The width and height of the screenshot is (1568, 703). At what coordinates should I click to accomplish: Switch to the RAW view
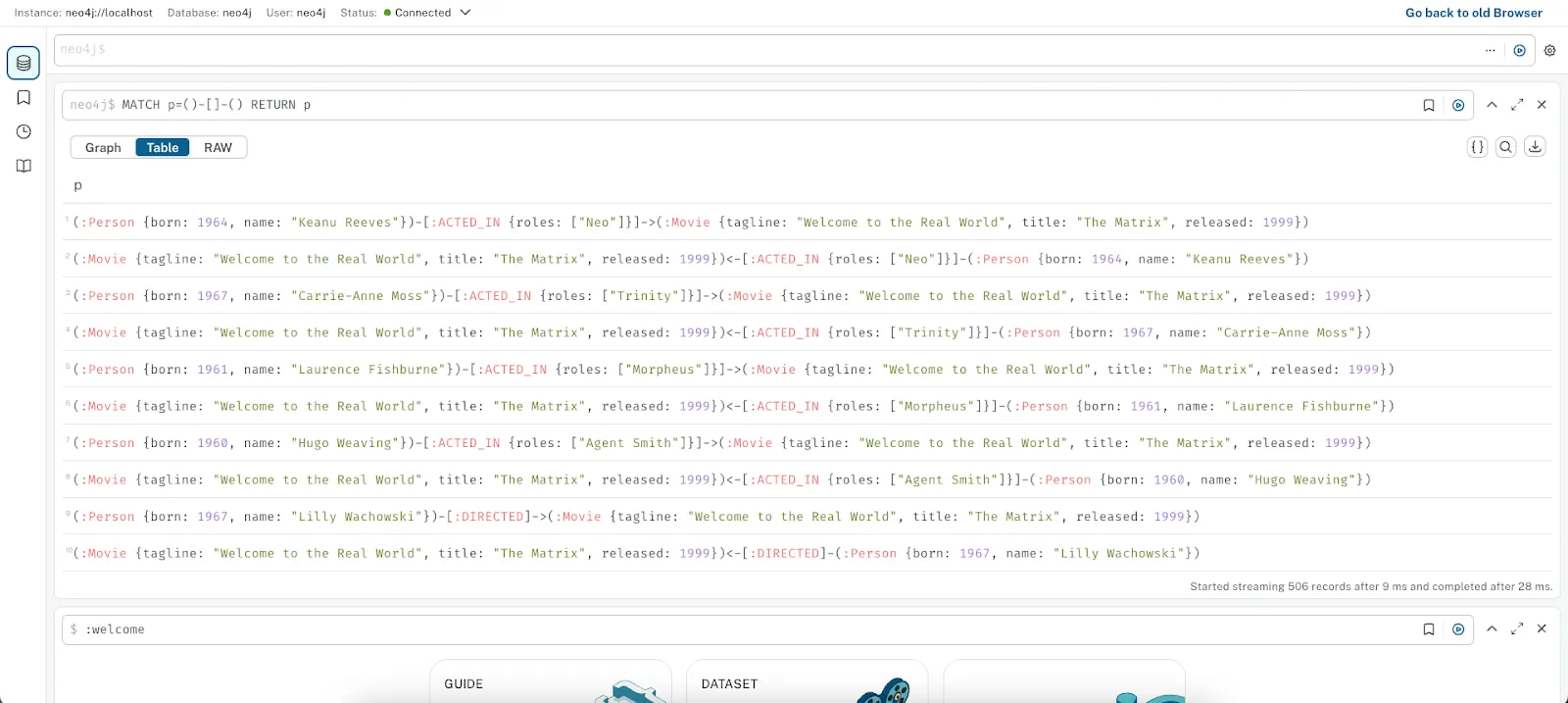click(218, 147)
